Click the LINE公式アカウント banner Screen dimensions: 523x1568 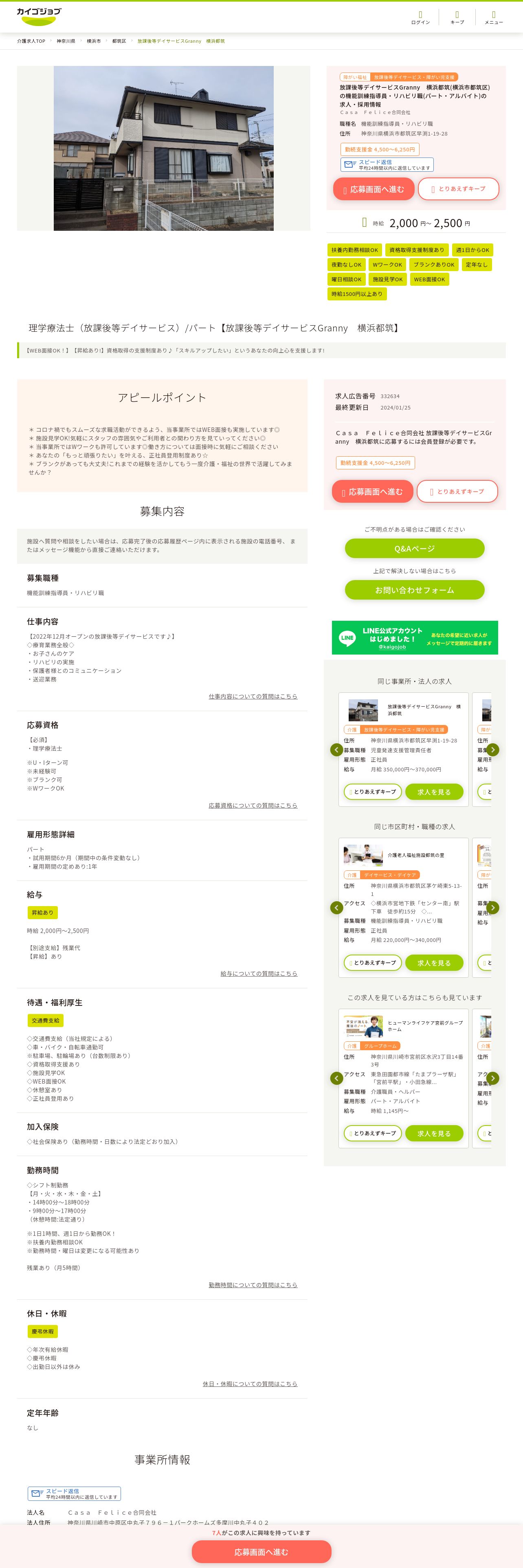(x=415, y=637)
